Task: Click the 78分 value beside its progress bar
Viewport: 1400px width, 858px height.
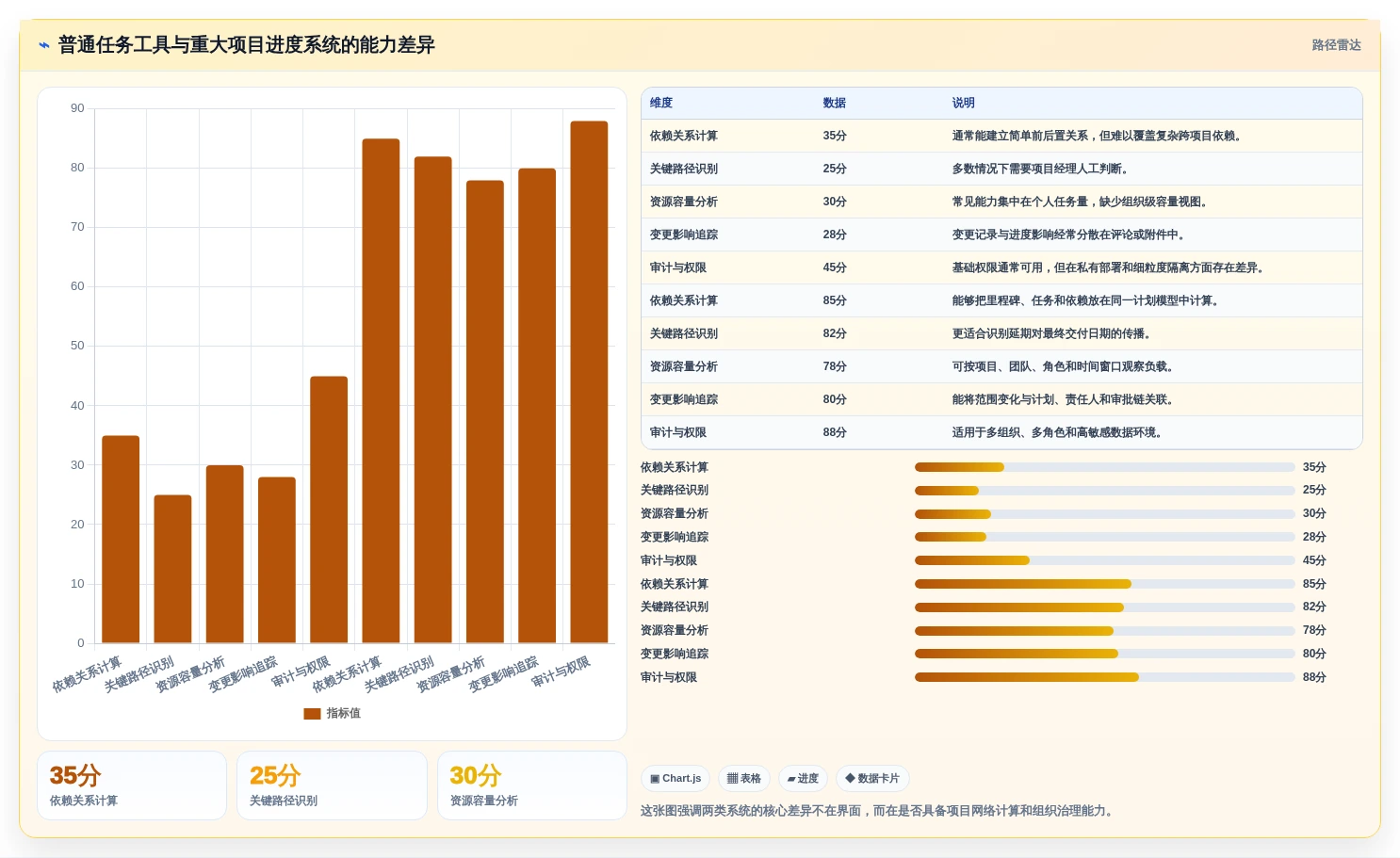Action: [x=1314, y=630]
